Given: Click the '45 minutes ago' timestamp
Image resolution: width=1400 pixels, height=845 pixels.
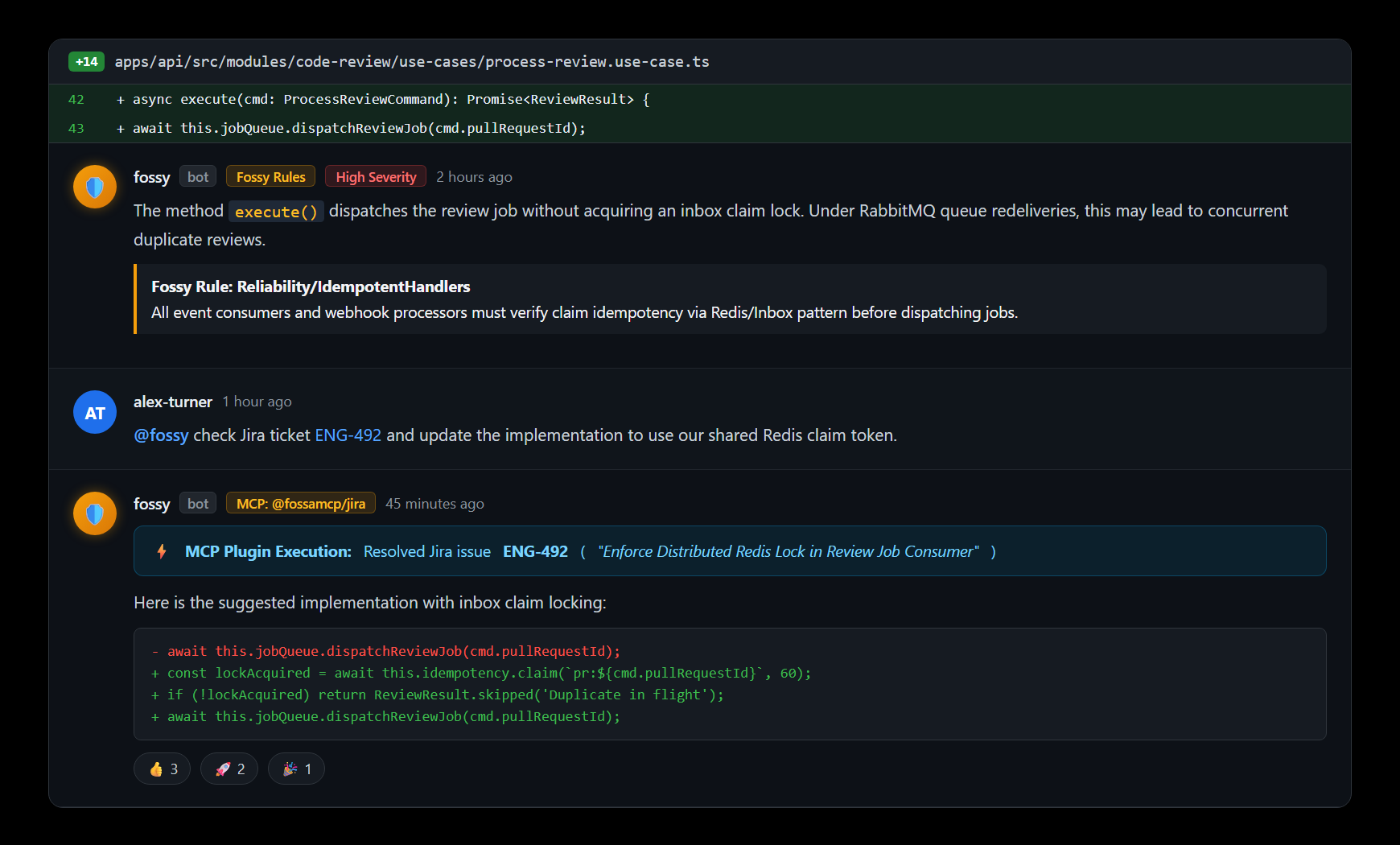Looking at the screenshot, I should [x=434, y=504].
